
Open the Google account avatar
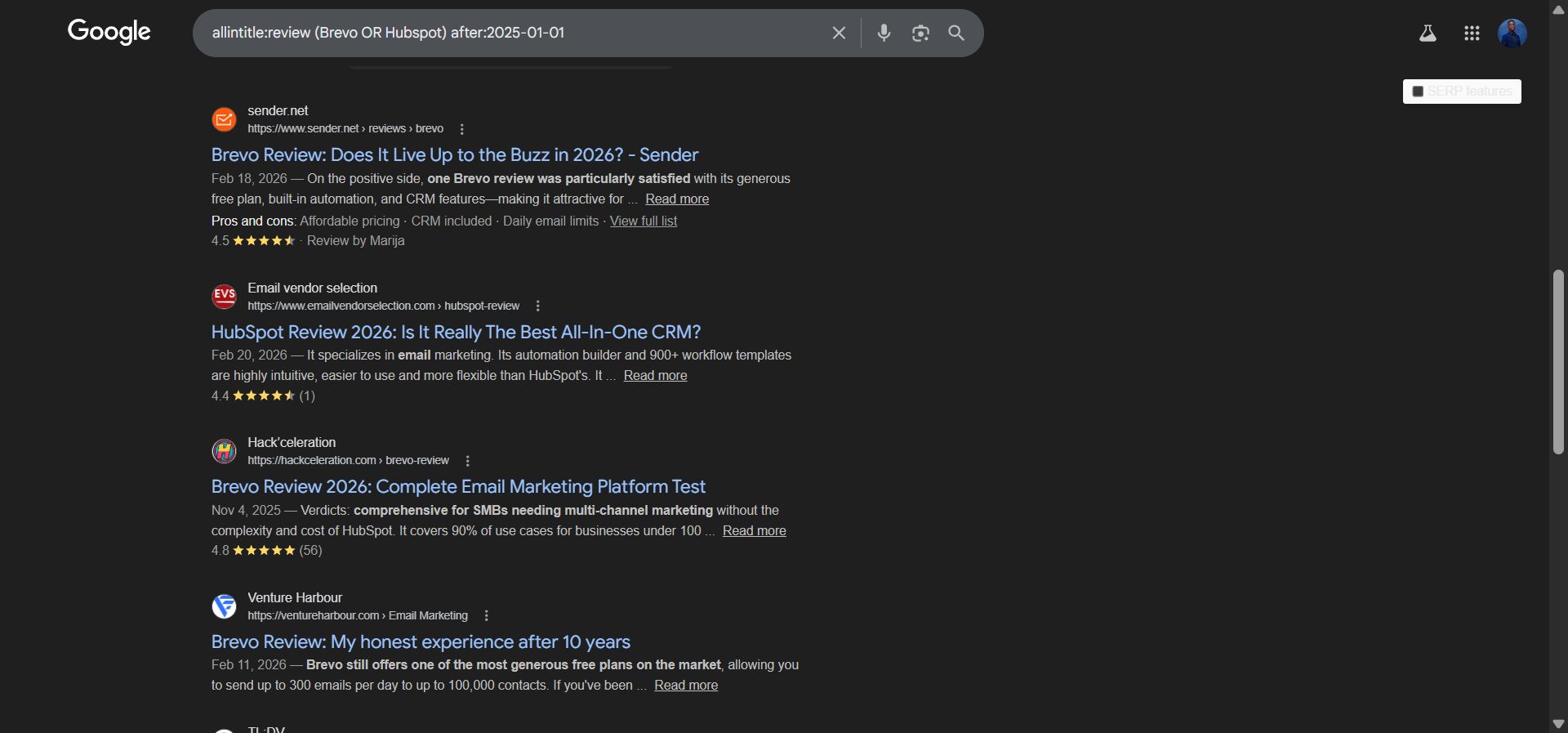point(1512,33)
